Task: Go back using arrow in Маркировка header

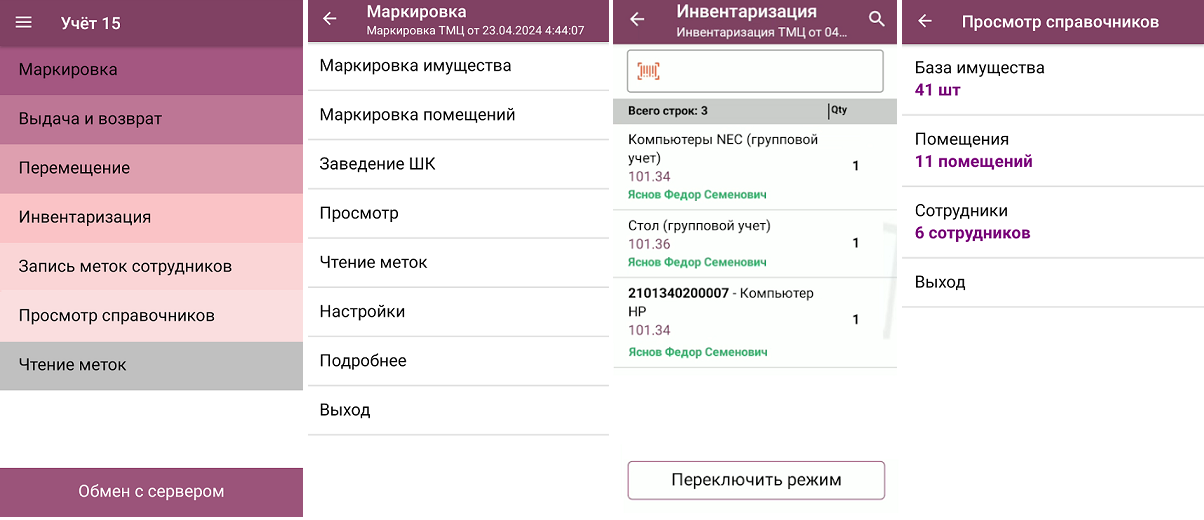Action: pos(329,19)
